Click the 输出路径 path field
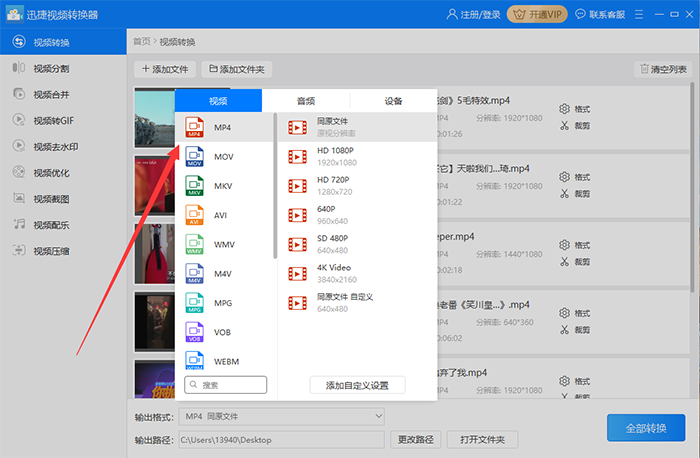The width and height of the screenshot is (700, 458). coord(282,440)
